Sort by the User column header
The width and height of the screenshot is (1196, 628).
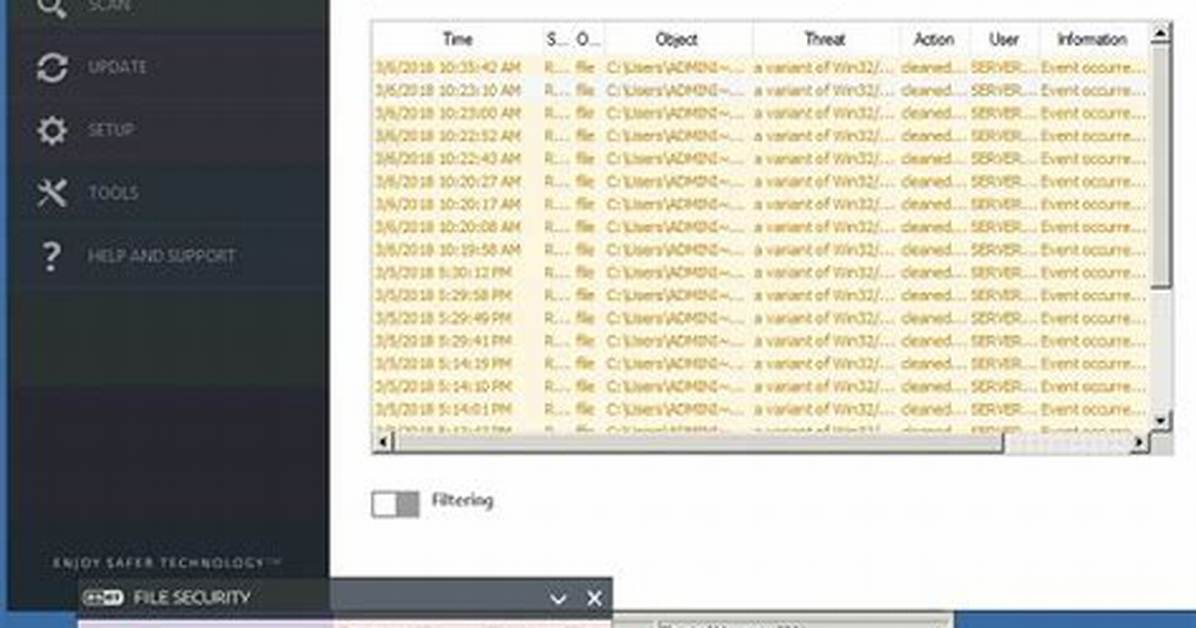1004,39
